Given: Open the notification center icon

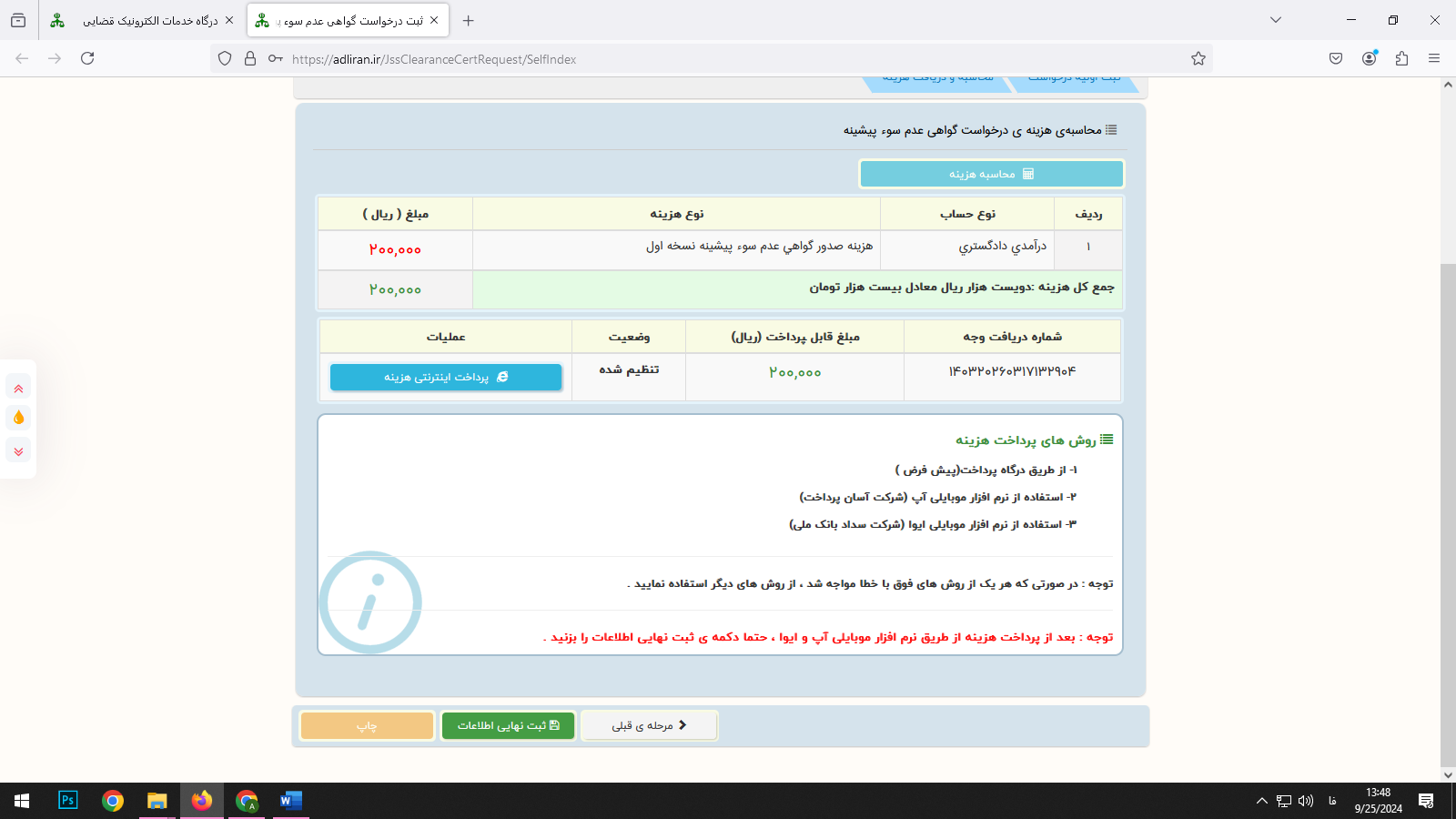Looking at the screenshot, I should point(1426,801).
